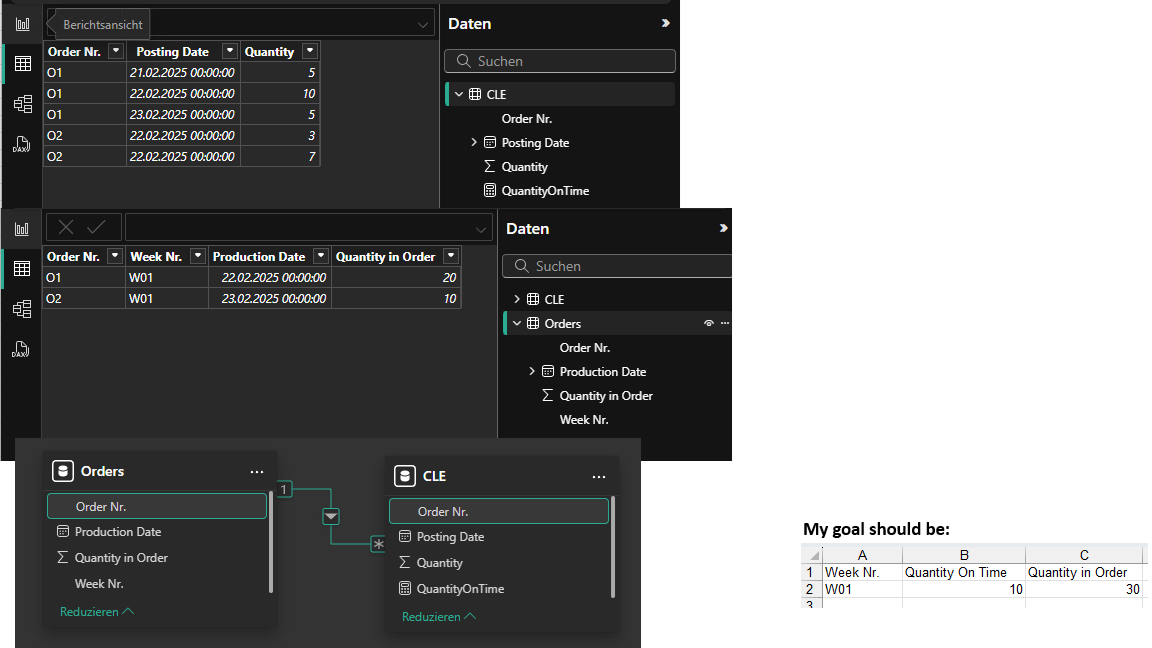Collapse second Daten pane with double arrow

[x=724, y=228]
